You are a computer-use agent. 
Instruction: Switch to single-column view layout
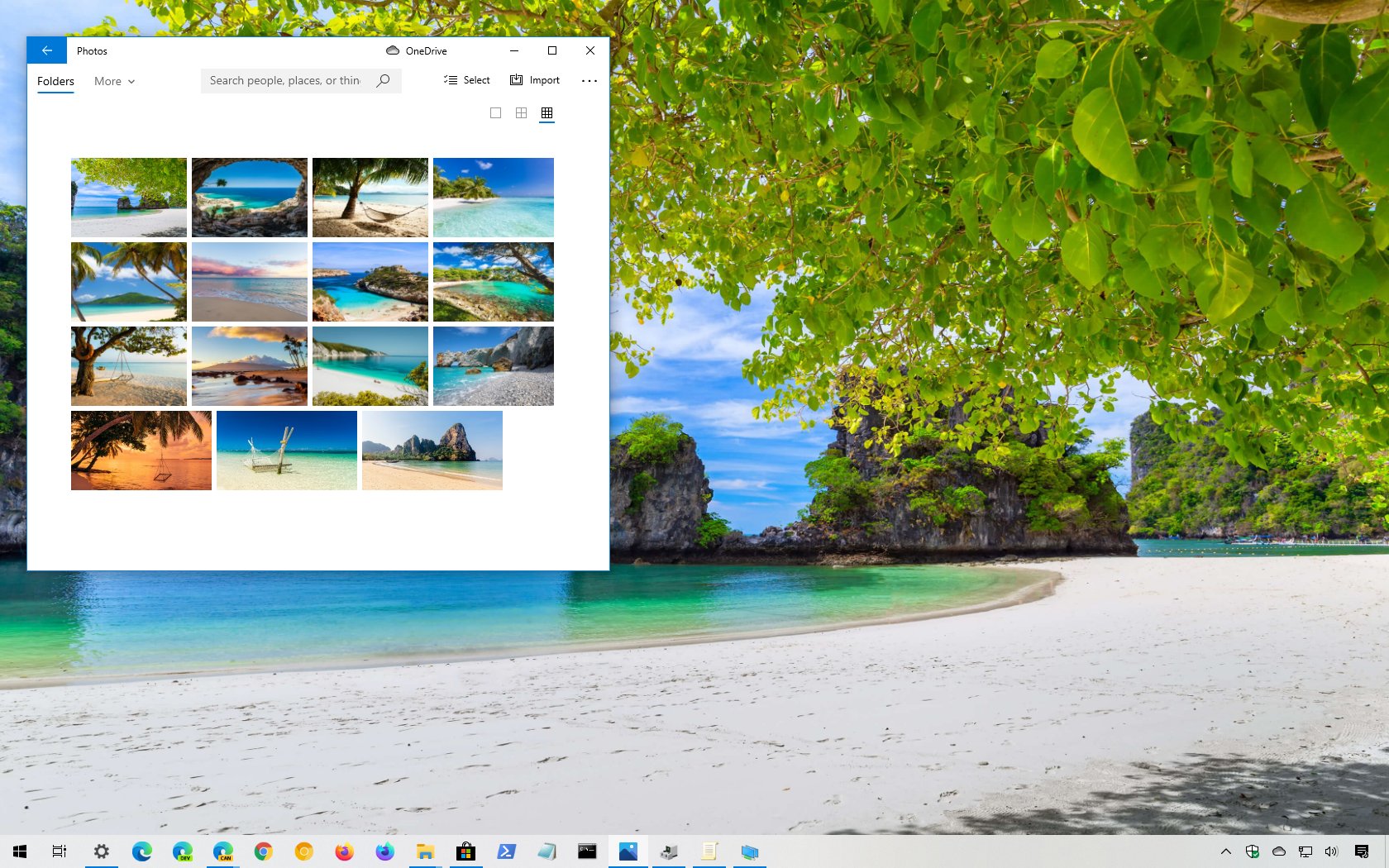(495, 113)
